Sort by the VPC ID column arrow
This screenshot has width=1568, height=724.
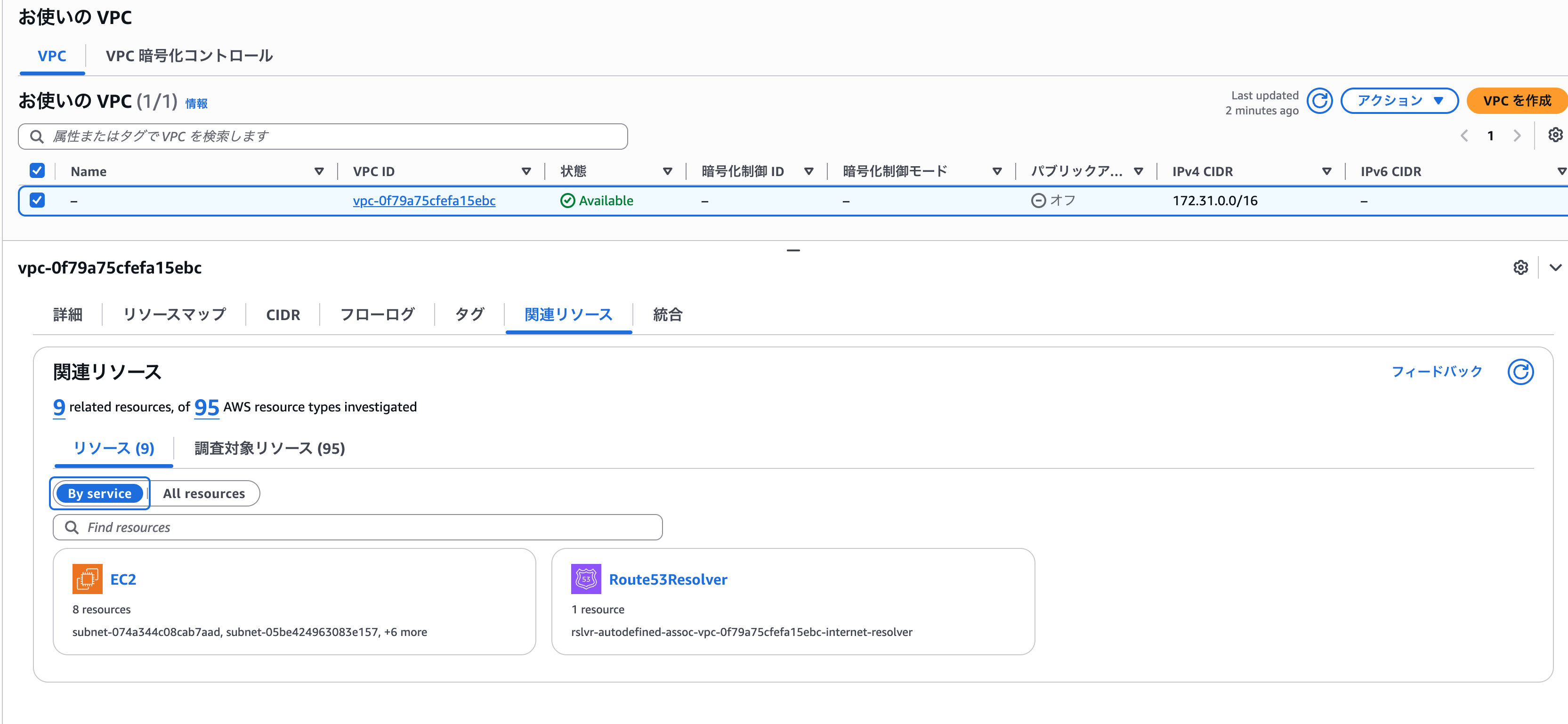526,171
